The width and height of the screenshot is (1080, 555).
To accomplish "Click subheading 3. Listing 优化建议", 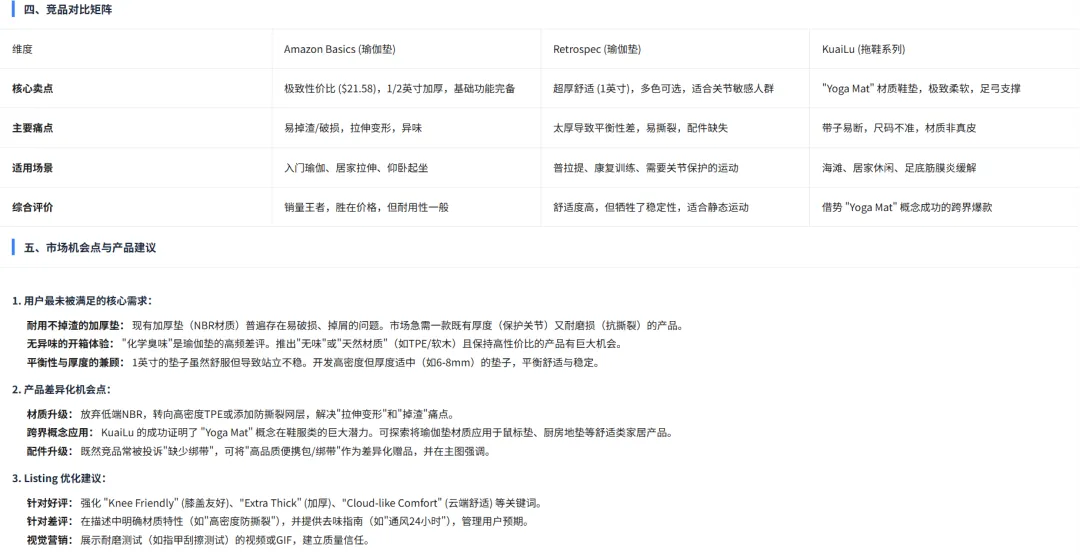I will [x=59, y=478].
